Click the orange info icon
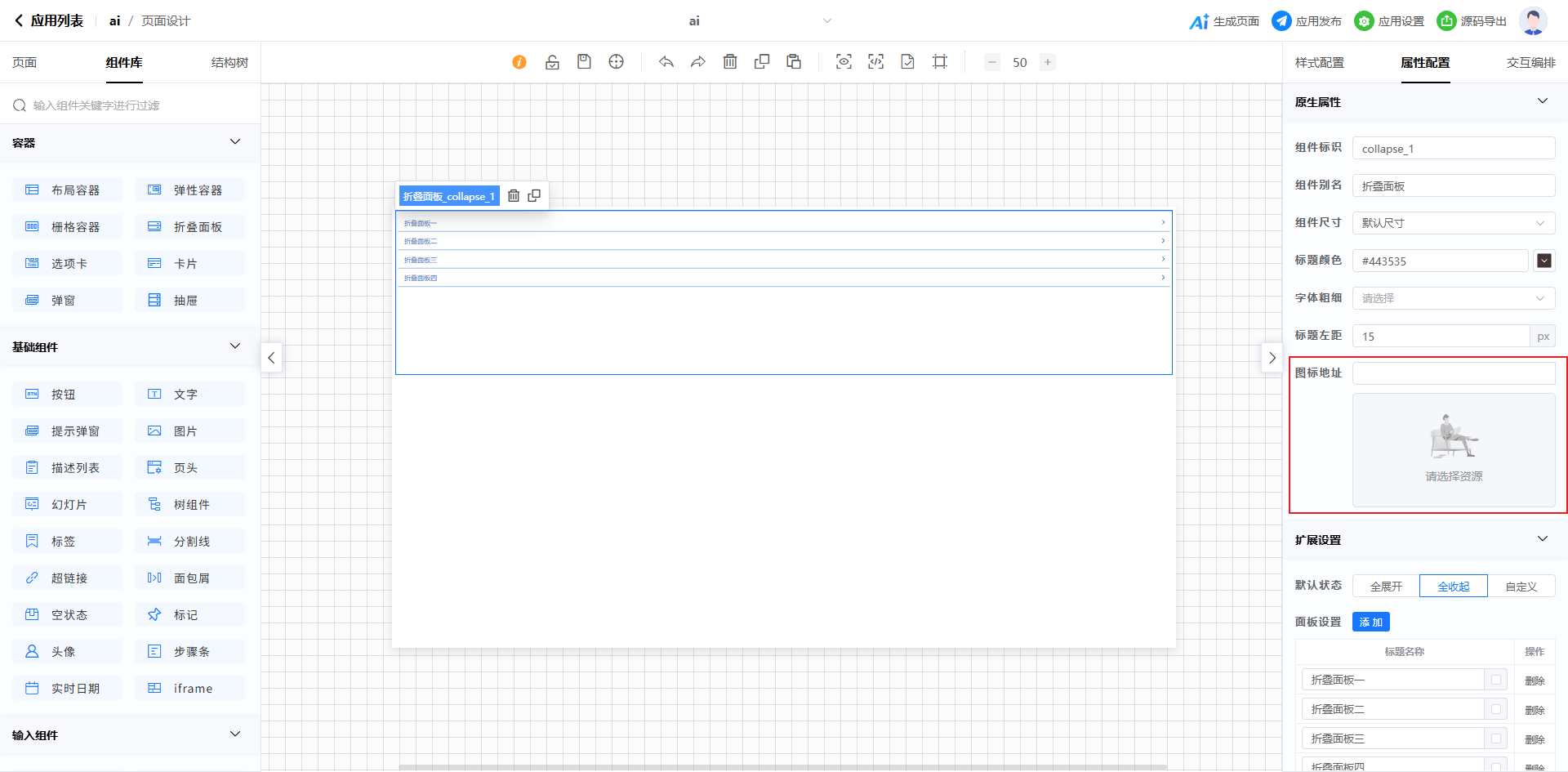 tap(519, 62)
